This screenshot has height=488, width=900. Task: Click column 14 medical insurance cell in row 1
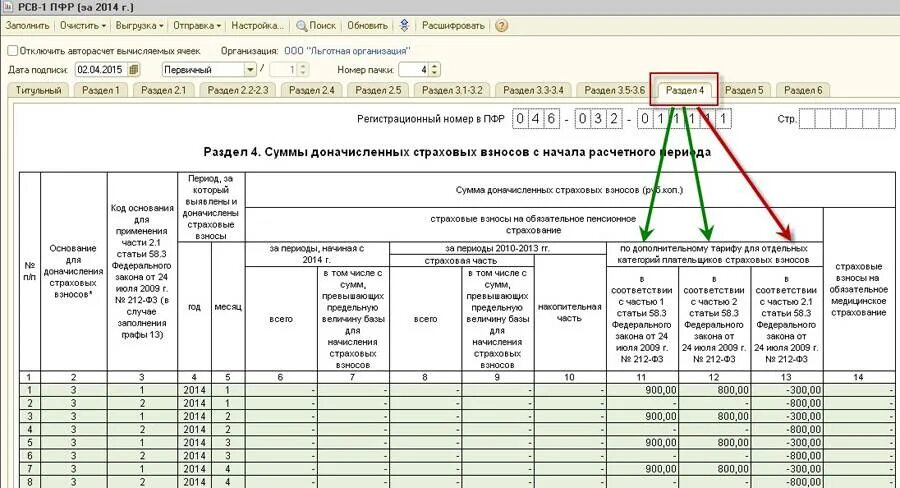[859, 390]
